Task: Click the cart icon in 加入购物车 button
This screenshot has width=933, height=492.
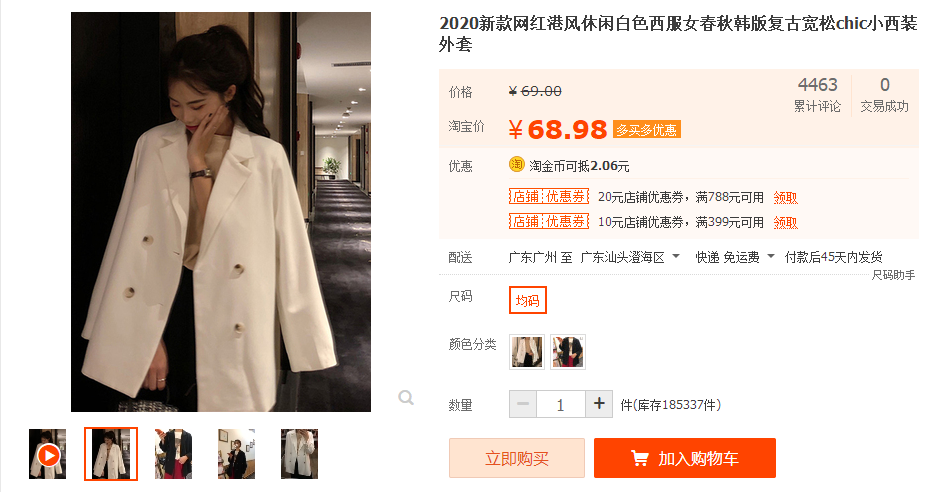Action: pos(640,458)
